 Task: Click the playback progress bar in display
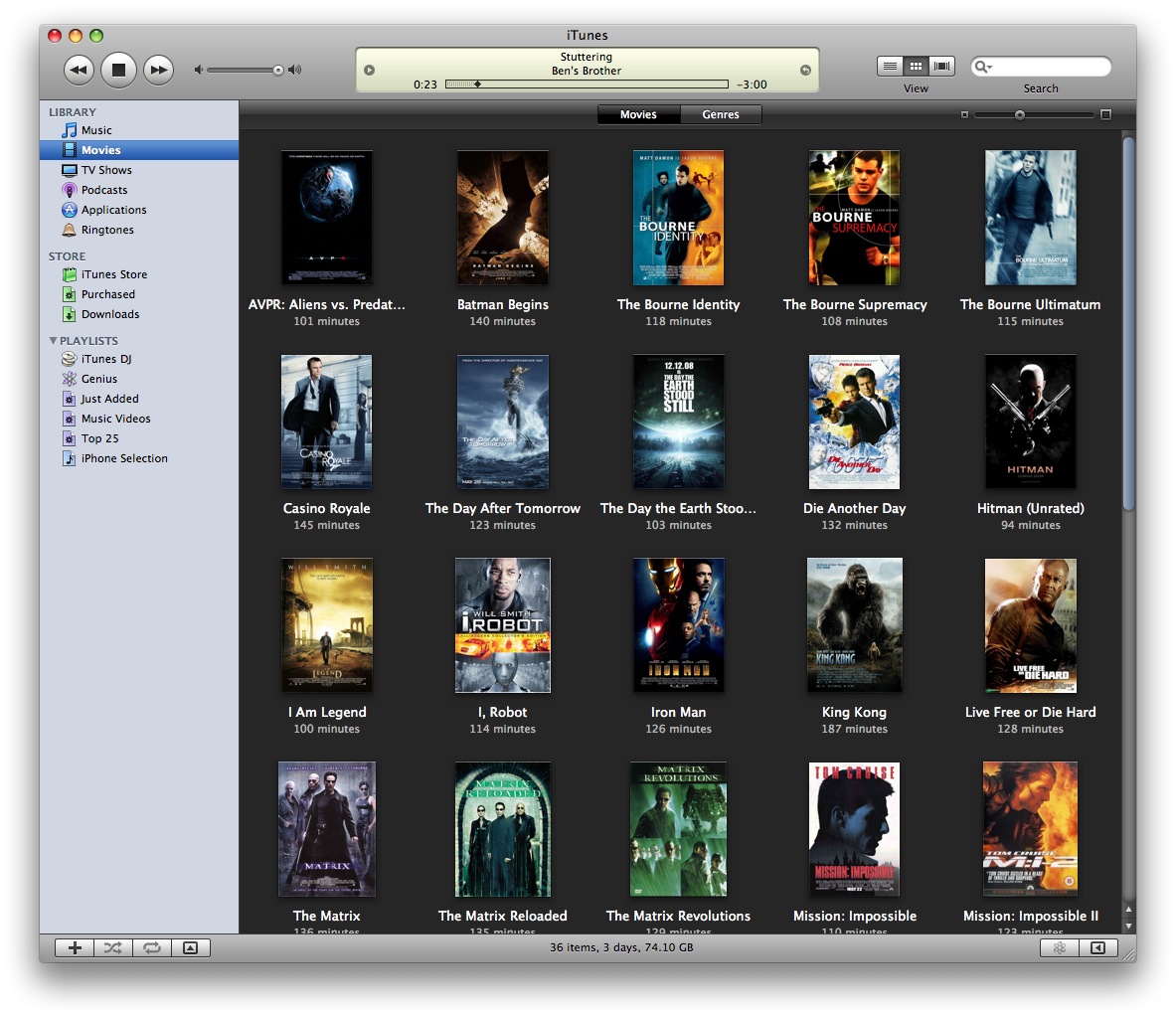click(587, 84)
